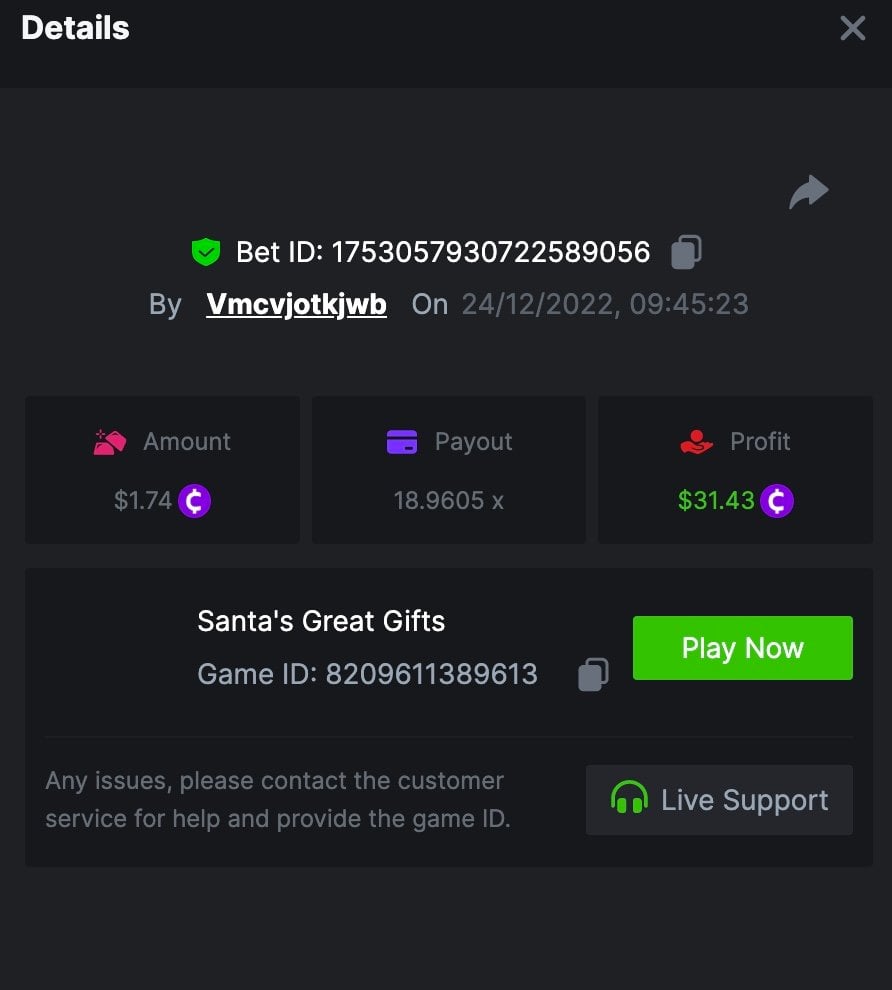Click the purple Payout card icon
892x990 pixels.
(x=402, y=442)
